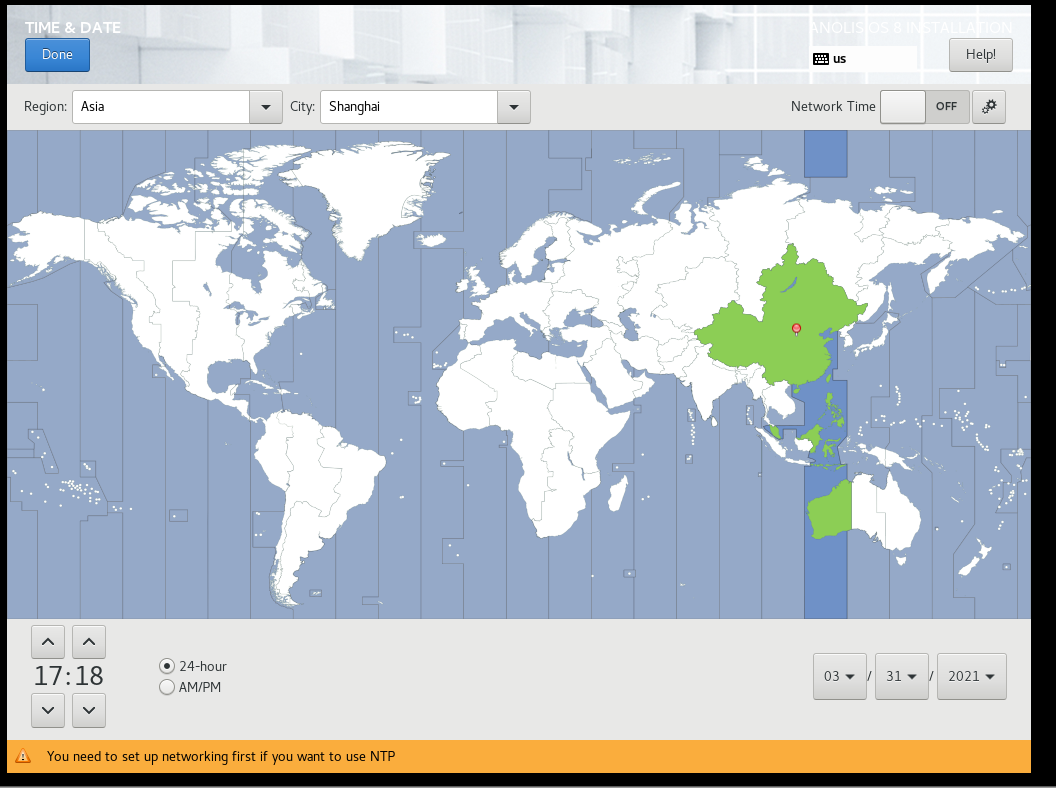This screenshot has height=788, width=1056.
Task: Decrease hours with the down arrow
Action: coord(48,711)
